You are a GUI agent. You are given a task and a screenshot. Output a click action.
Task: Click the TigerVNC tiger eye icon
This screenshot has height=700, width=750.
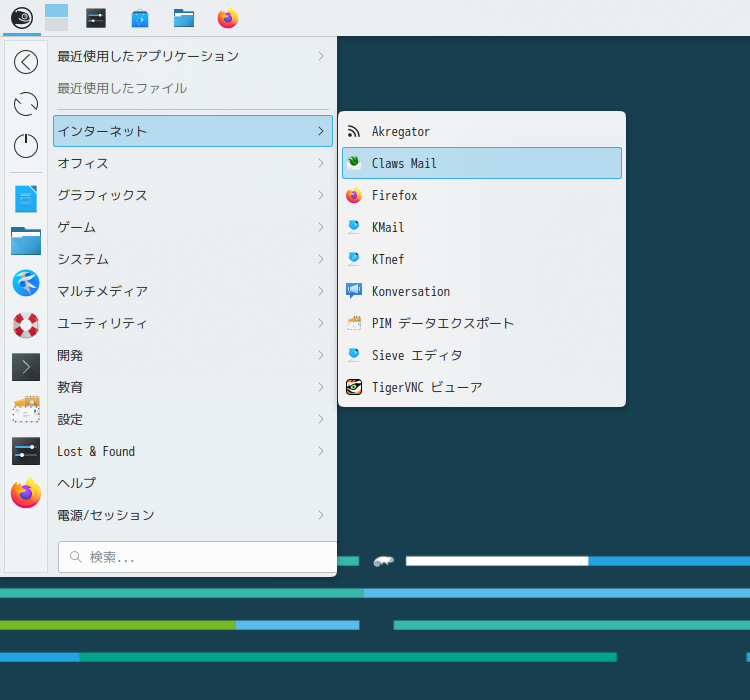click(x=354, y=387)
